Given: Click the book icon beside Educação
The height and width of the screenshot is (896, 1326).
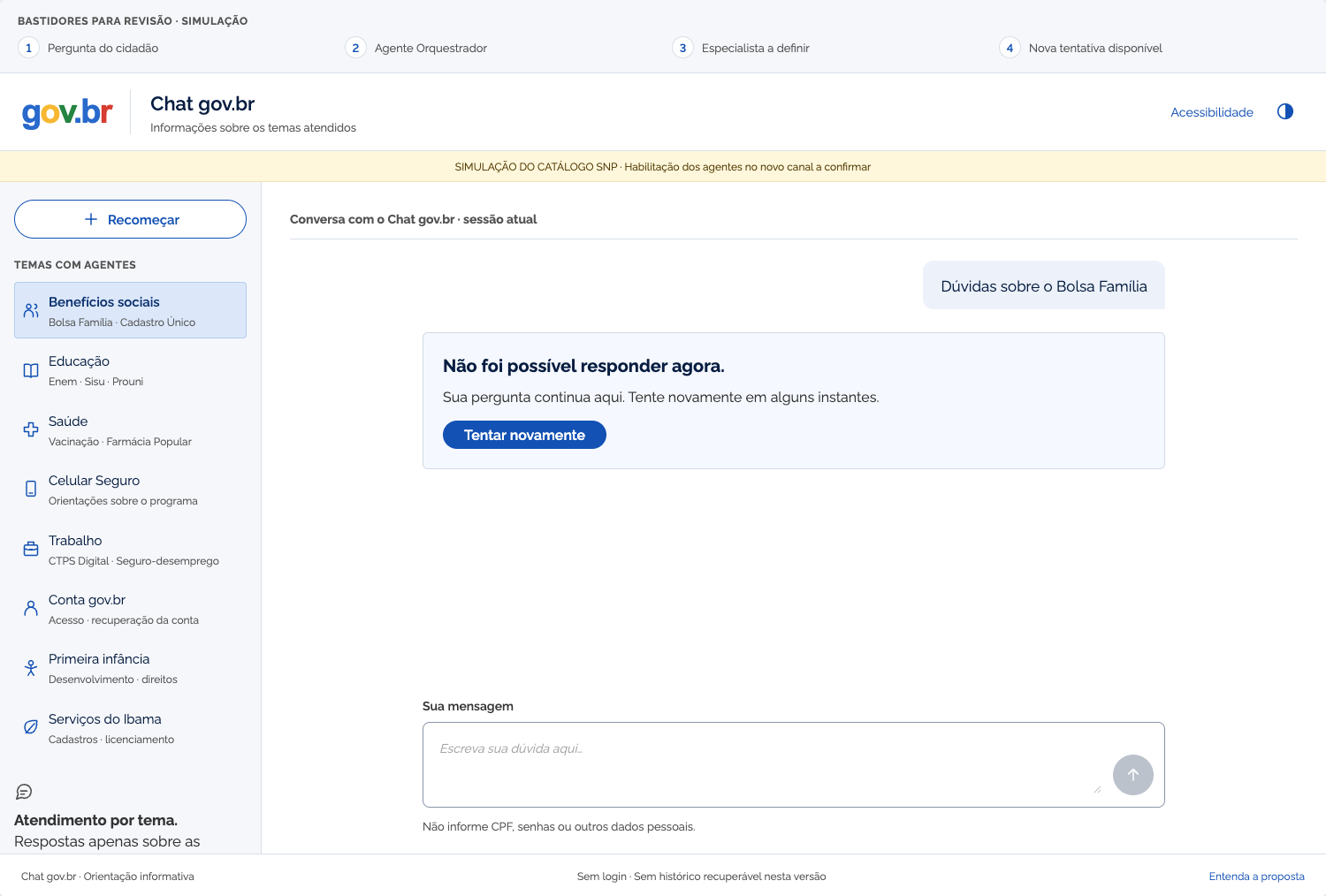Looking at the screenshot, I should coord(31,370).
